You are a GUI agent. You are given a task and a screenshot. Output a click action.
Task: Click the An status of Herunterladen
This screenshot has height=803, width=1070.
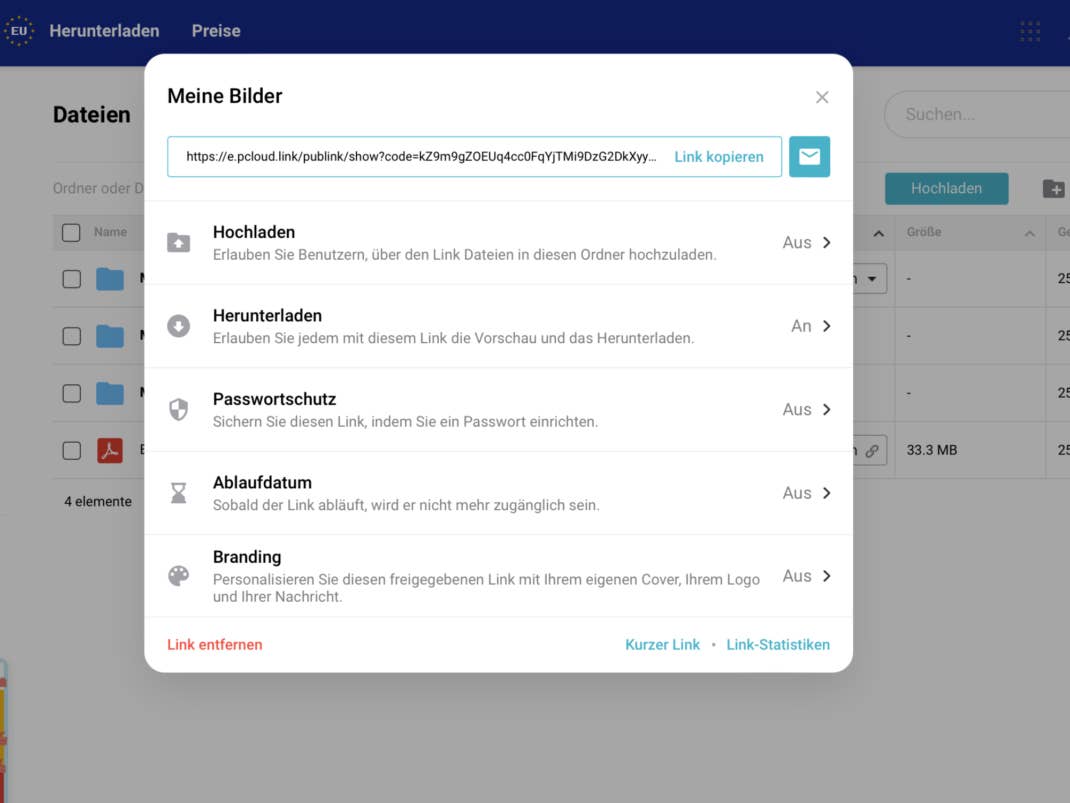[x=801, y=326]
